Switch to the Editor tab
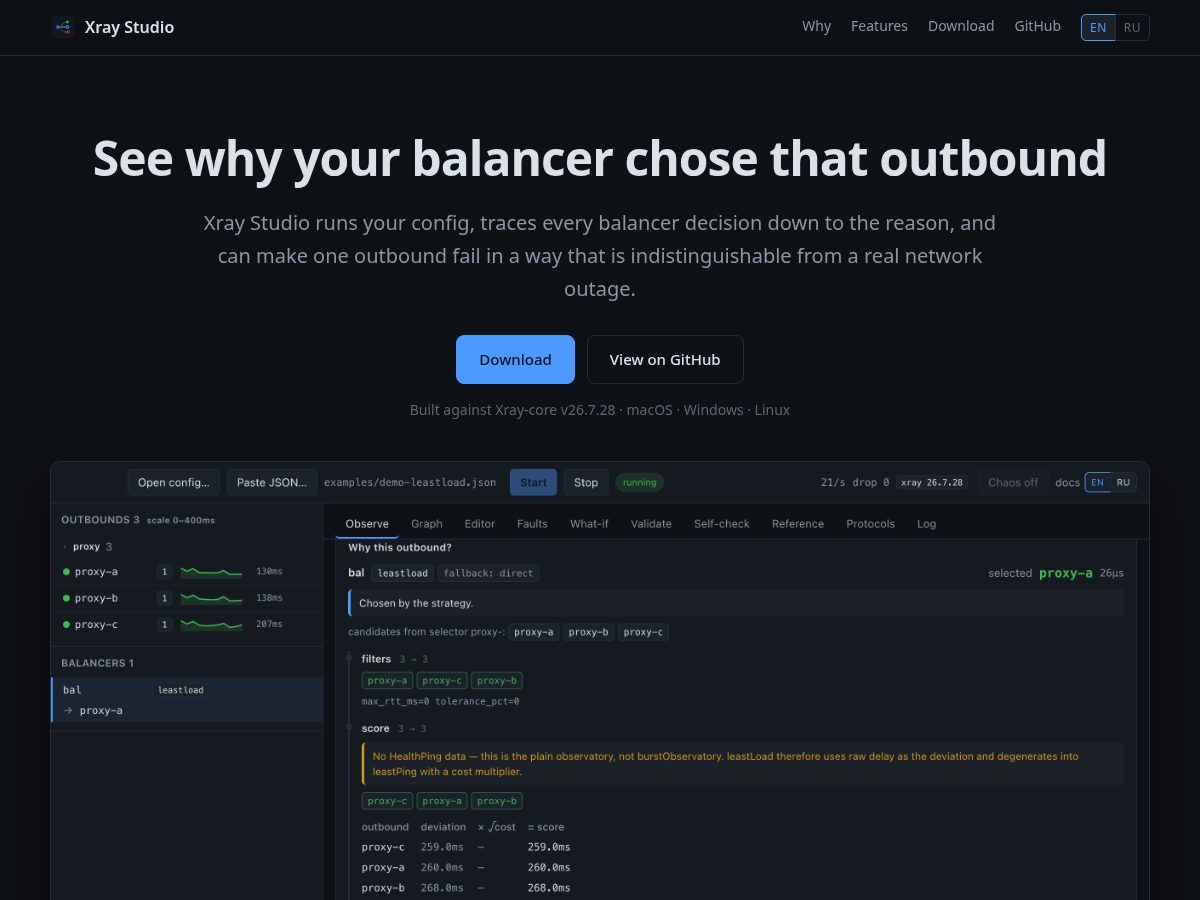The width and height of the screenshot is (1200, 900). tap(480, 523)
